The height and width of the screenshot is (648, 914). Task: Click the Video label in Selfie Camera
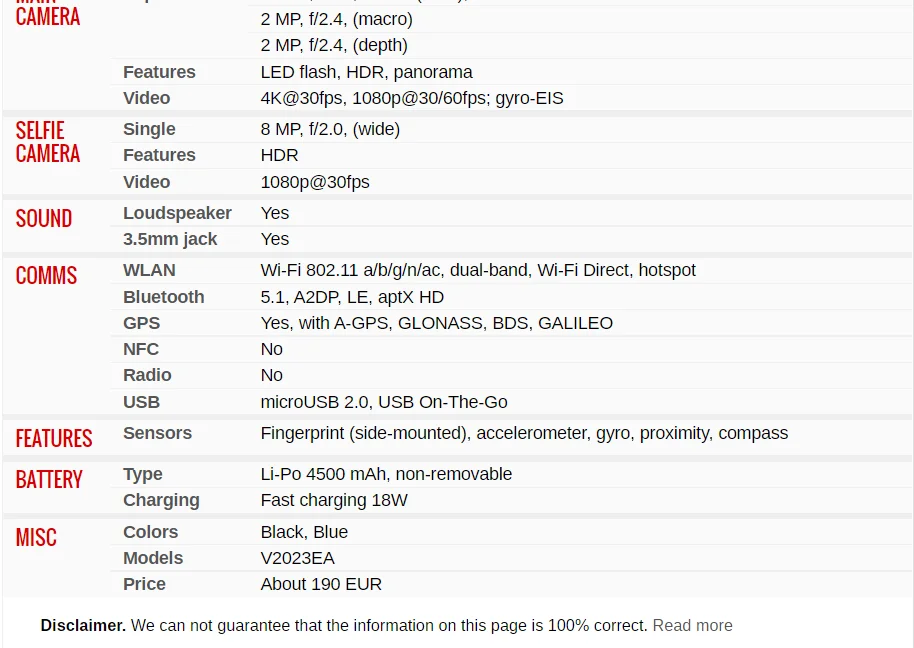click(x=146, y=182)
